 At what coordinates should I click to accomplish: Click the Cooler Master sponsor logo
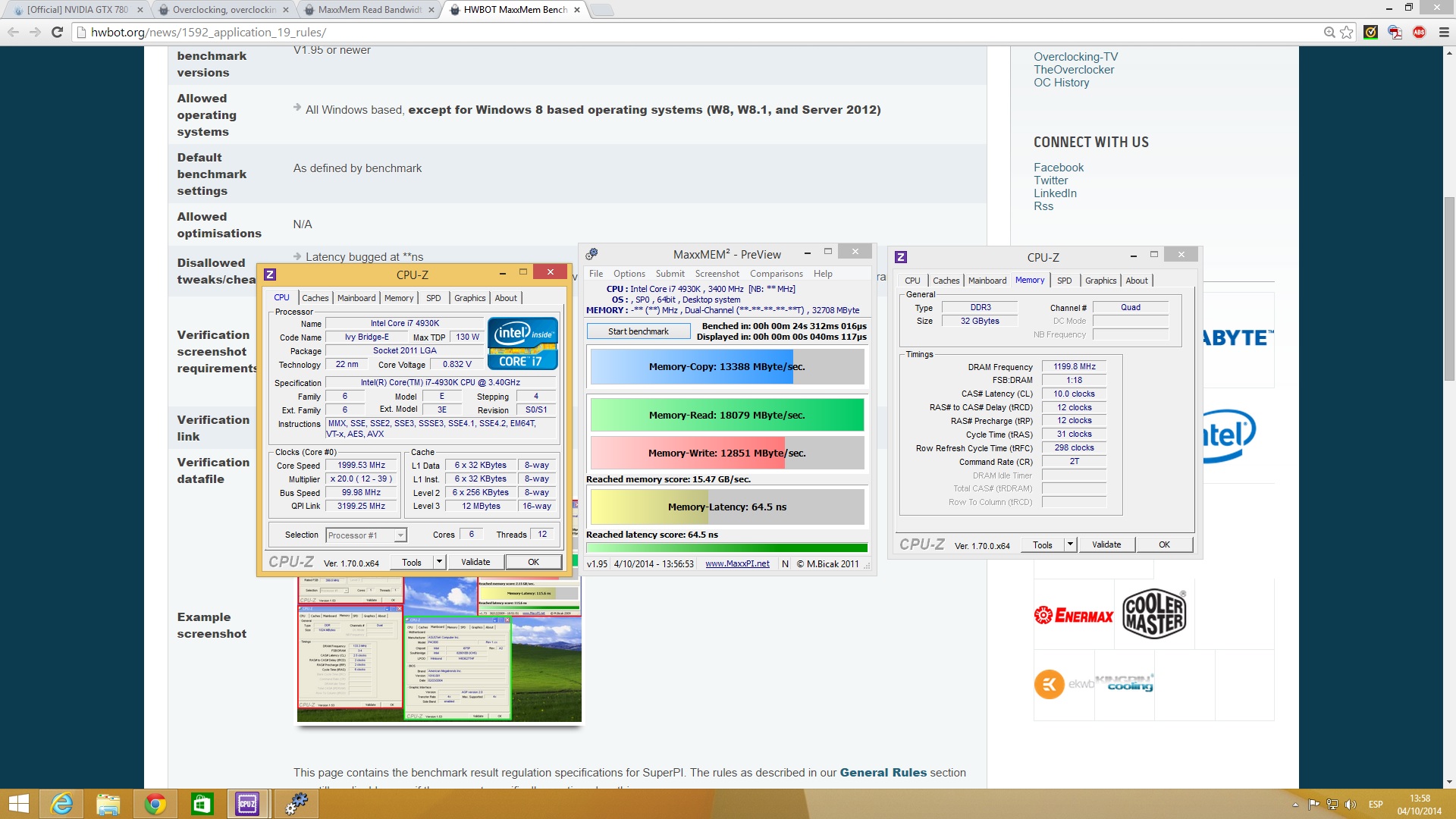[1154, 614]
